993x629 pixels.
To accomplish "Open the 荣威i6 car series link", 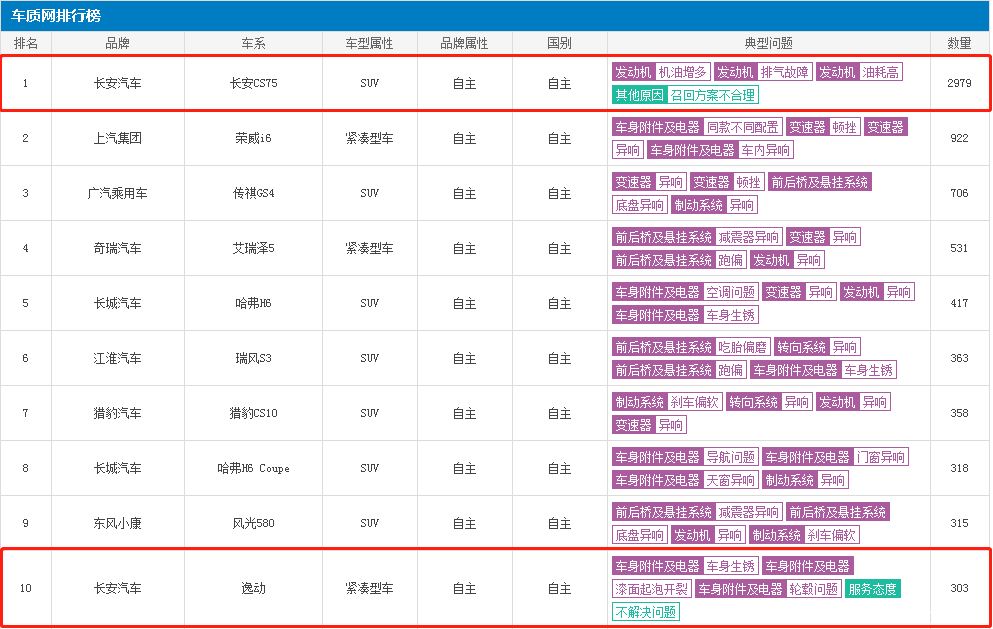I will [253, 138].
